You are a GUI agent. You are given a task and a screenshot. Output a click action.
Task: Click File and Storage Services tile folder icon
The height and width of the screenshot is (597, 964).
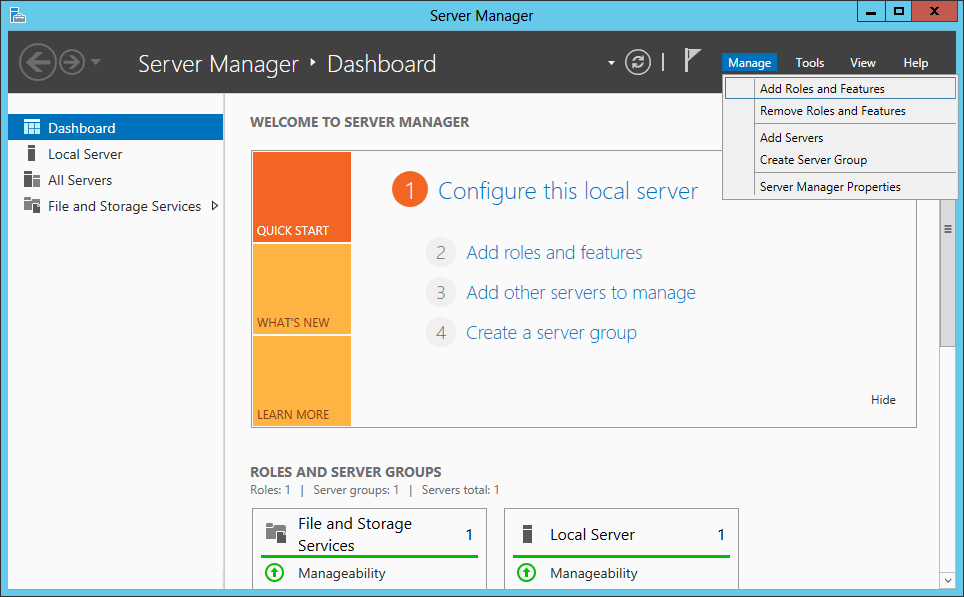[276, 532]
